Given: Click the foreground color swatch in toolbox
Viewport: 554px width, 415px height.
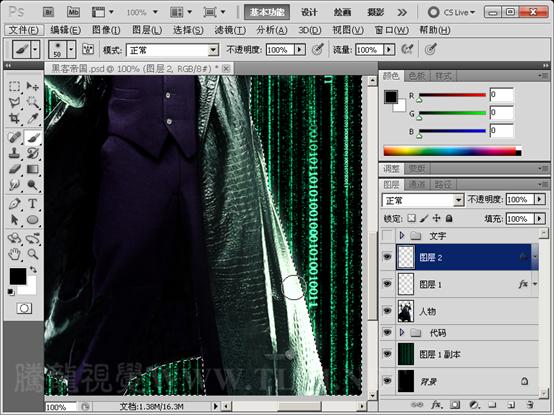Looking at the screenshot, I should (18, 276).
